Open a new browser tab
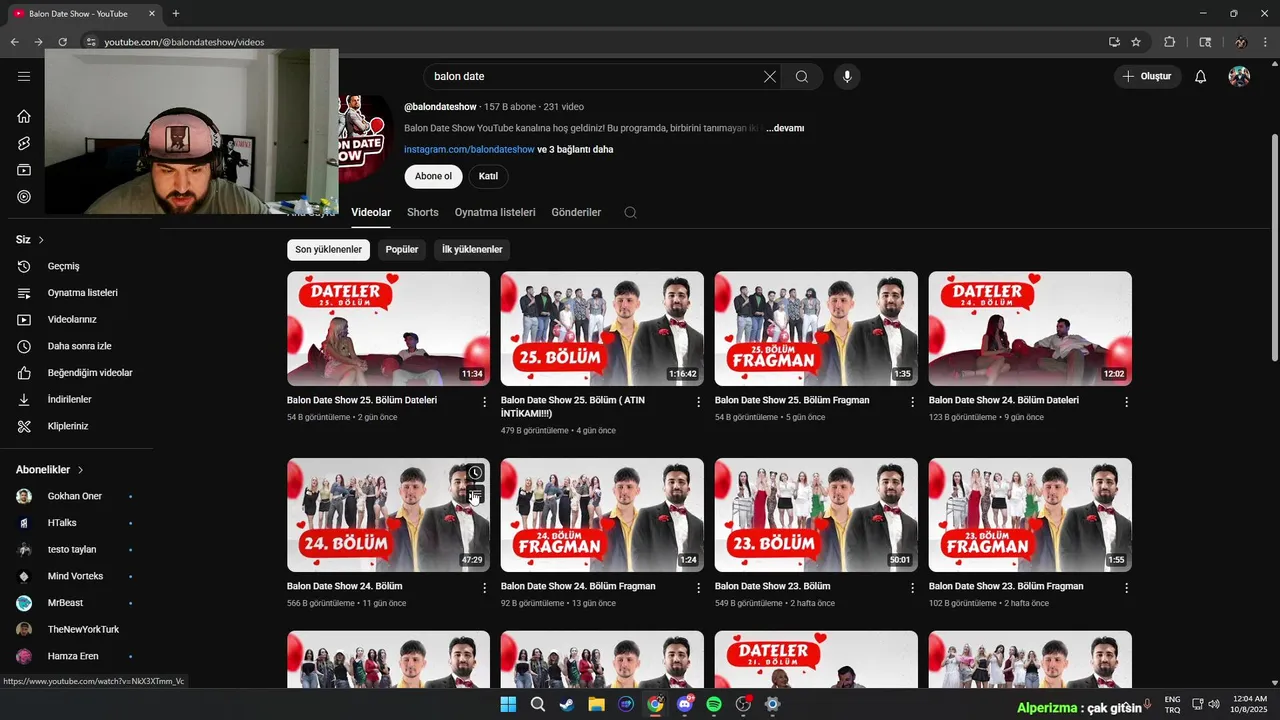Screen dimensions: 1280x720 (x=176, y=13)
